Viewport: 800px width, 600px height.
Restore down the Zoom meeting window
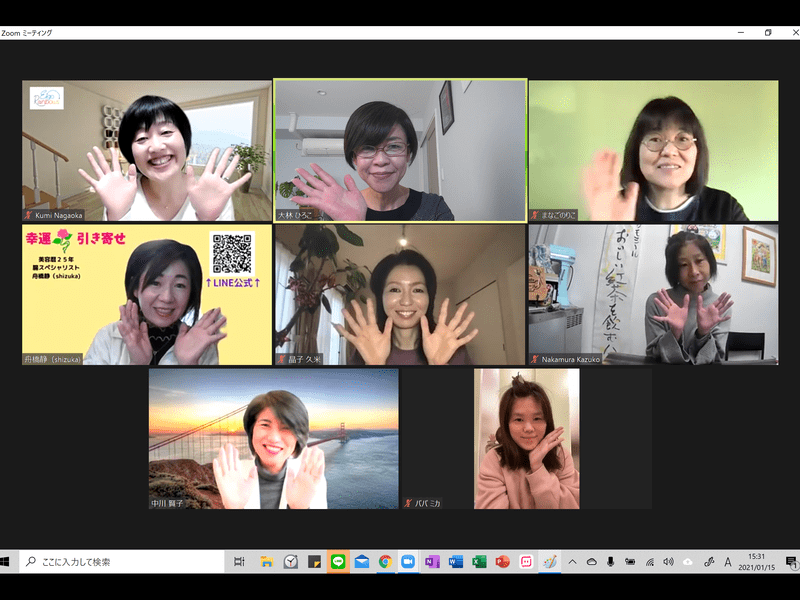click(x=767, y=32)
